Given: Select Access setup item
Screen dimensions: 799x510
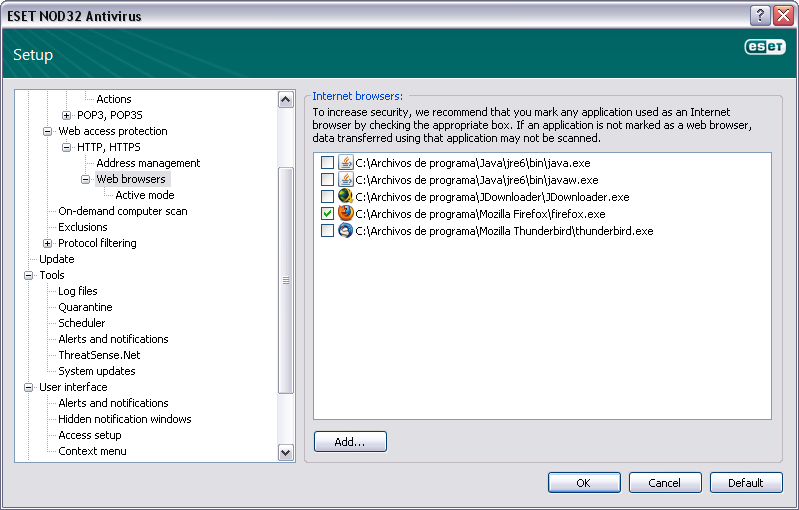Looking at the screenshot, I should click(90, 435).
